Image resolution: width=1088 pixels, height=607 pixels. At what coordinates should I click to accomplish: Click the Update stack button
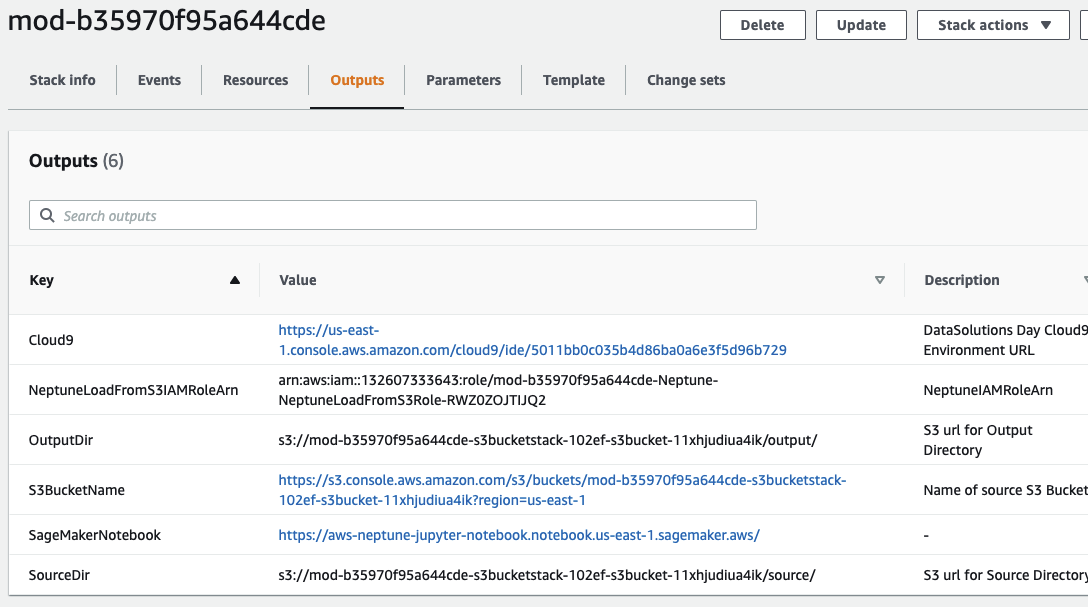[x=861, y=25]
